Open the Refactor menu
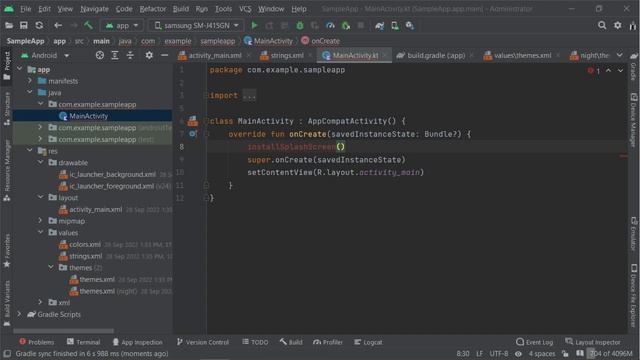This screenshot has width=640, height=360. 153,9
